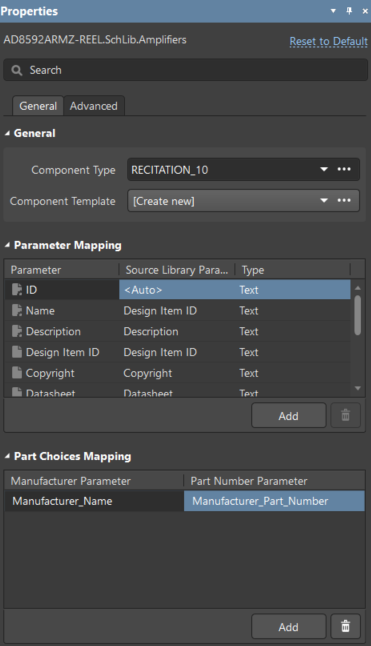Click the Source Library Parameter column header

[x=177, y=270]
